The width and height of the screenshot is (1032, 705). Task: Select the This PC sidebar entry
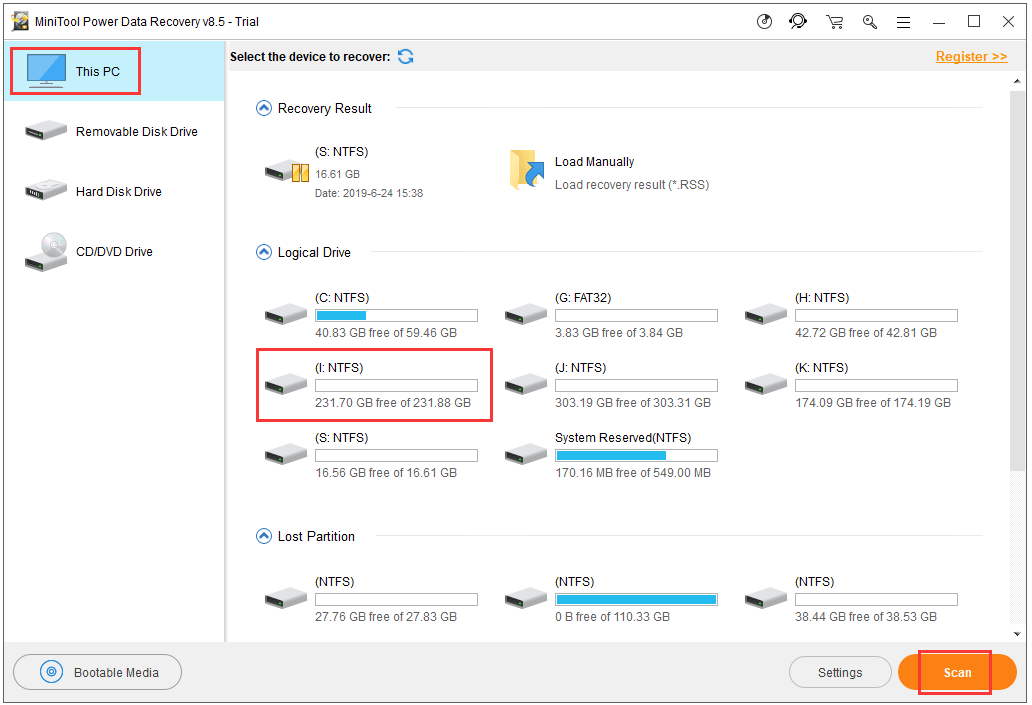coord(75,70)
